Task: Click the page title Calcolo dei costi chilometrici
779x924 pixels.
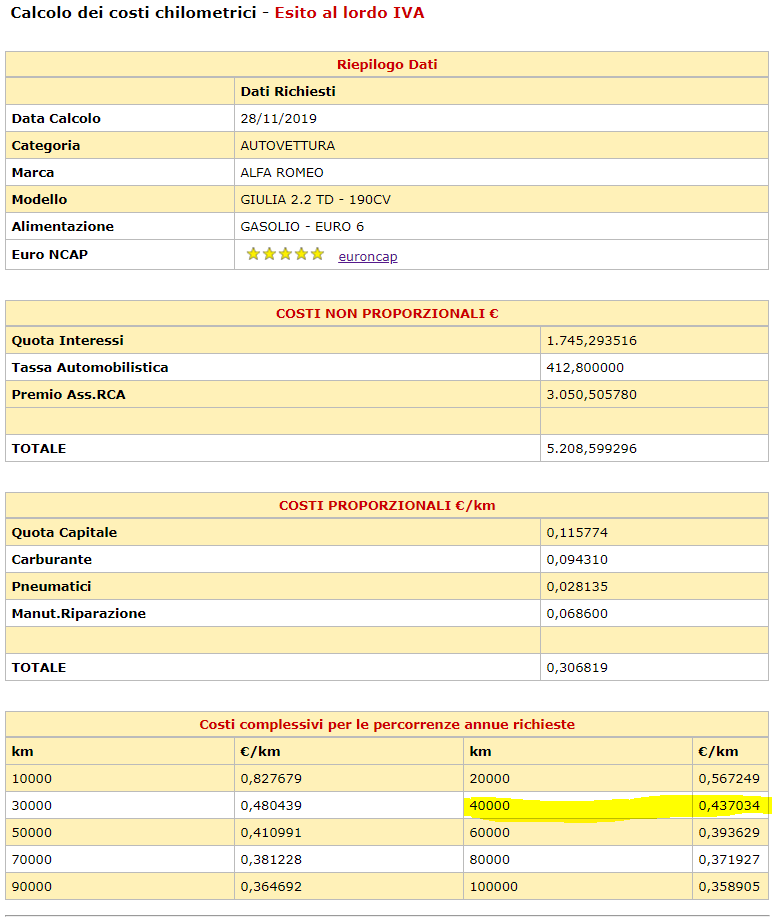Action: click(x=134, y=13)
